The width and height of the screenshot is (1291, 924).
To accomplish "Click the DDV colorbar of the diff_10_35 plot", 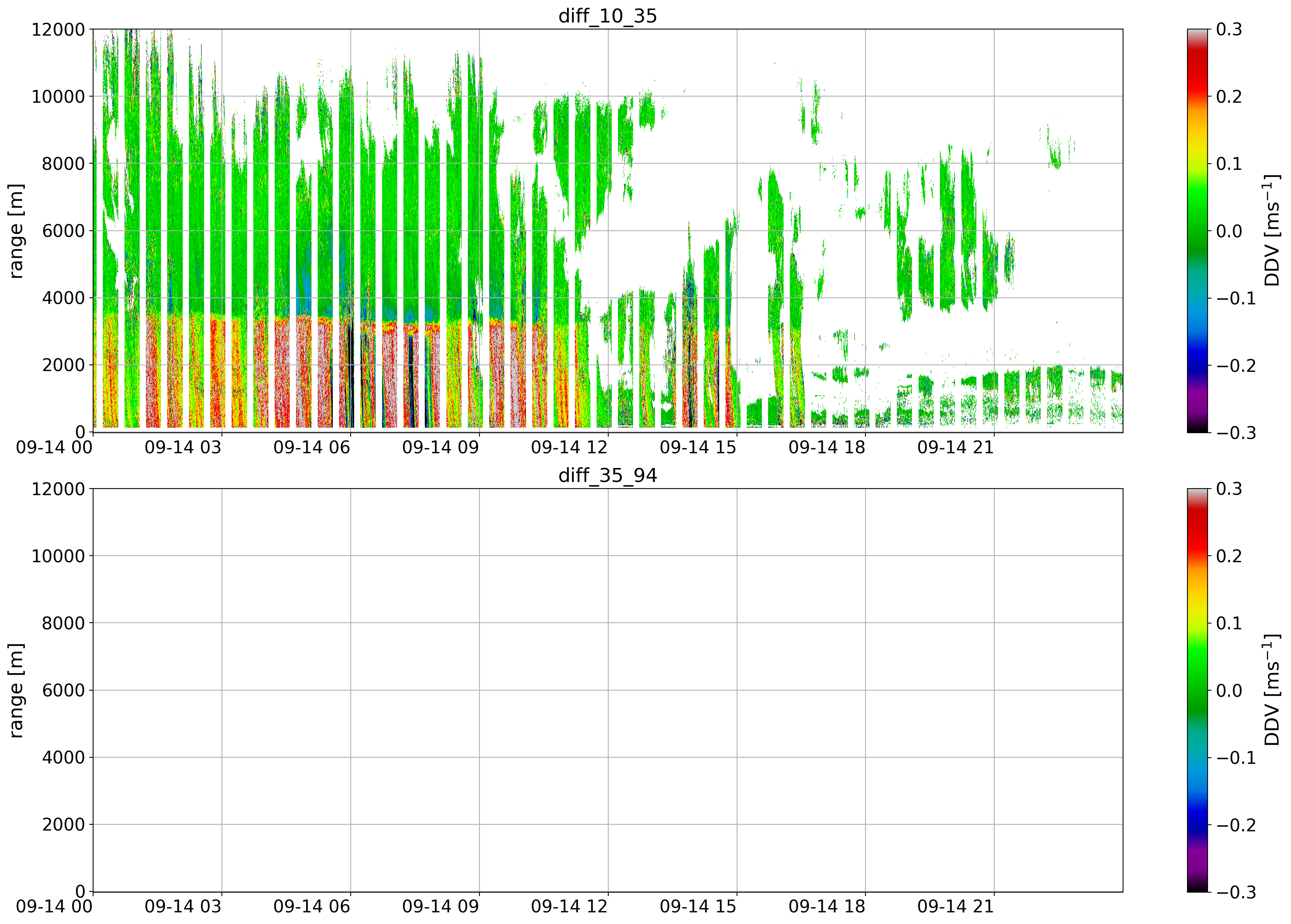I will click(1197, 231).
